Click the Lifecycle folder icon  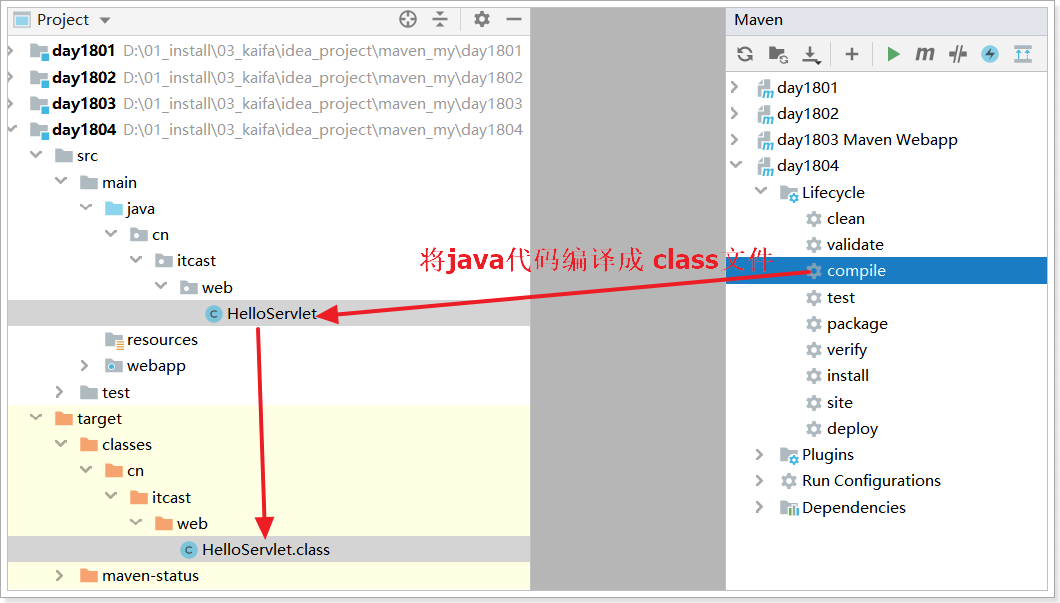pyautogui.click(x=789, y=193)
